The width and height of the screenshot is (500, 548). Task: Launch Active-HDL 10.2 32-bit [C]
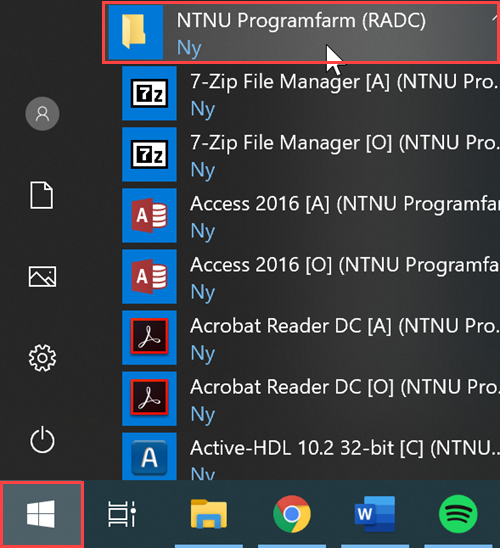(x=311, y=456)
